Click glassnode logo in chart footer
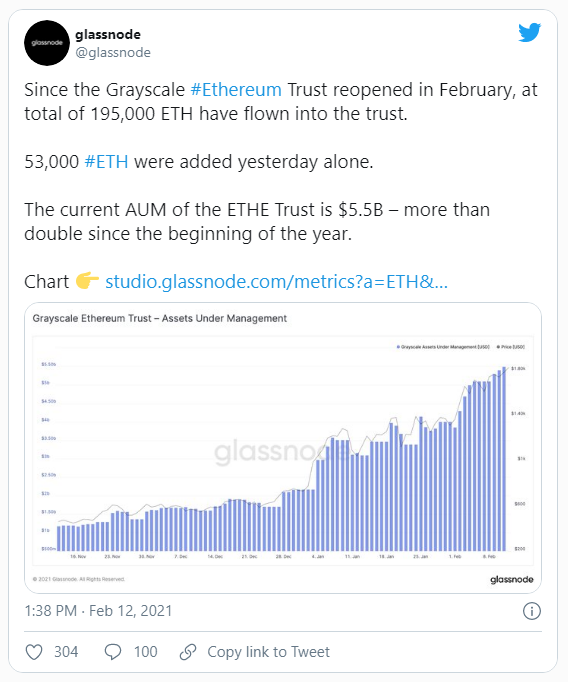The image size is (568, 682). [511, 579]
